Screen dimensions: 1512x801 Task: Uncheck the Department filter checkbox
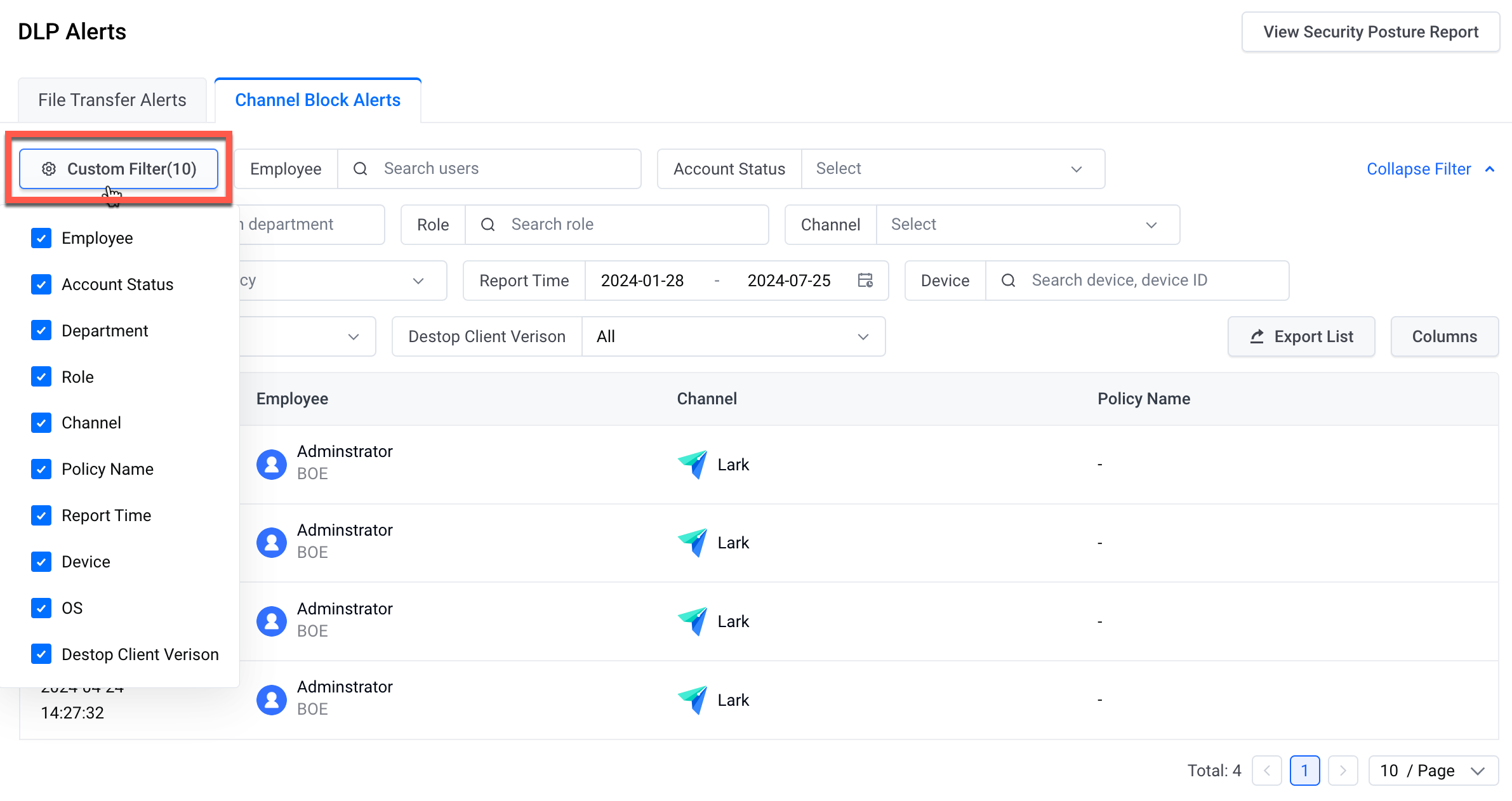pos(41,331)
